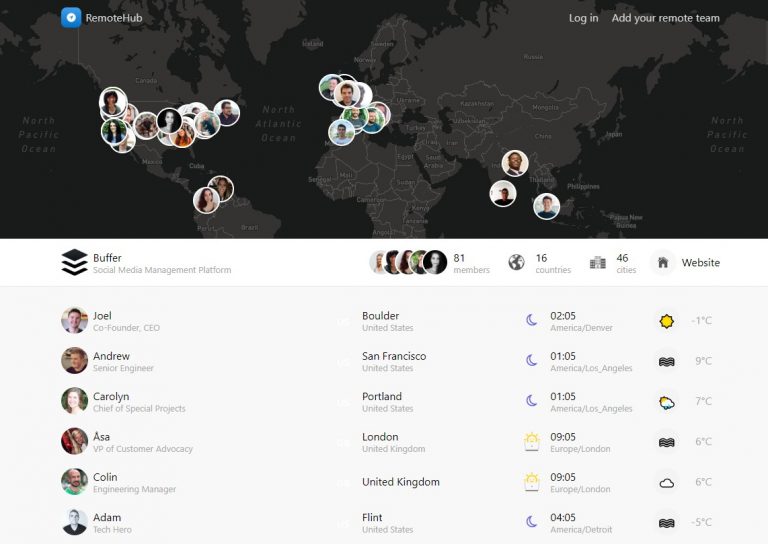Viewport: 768px width, 544px height.
Task: Click the sunrise icon in Åsa's row
Action: [x=531, y=441]
